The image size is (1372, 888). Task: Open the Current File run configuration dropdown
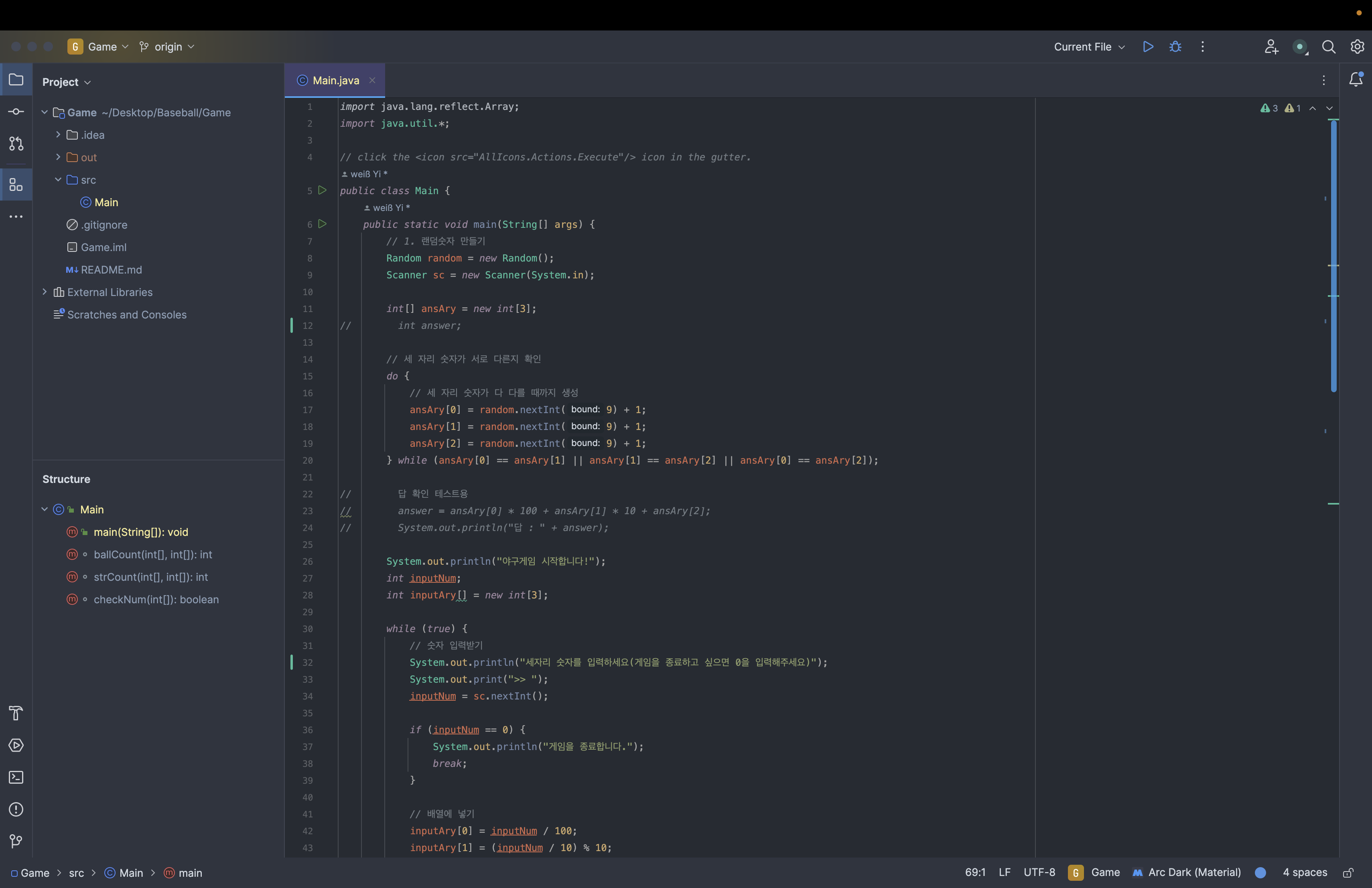pos(1089,47)
